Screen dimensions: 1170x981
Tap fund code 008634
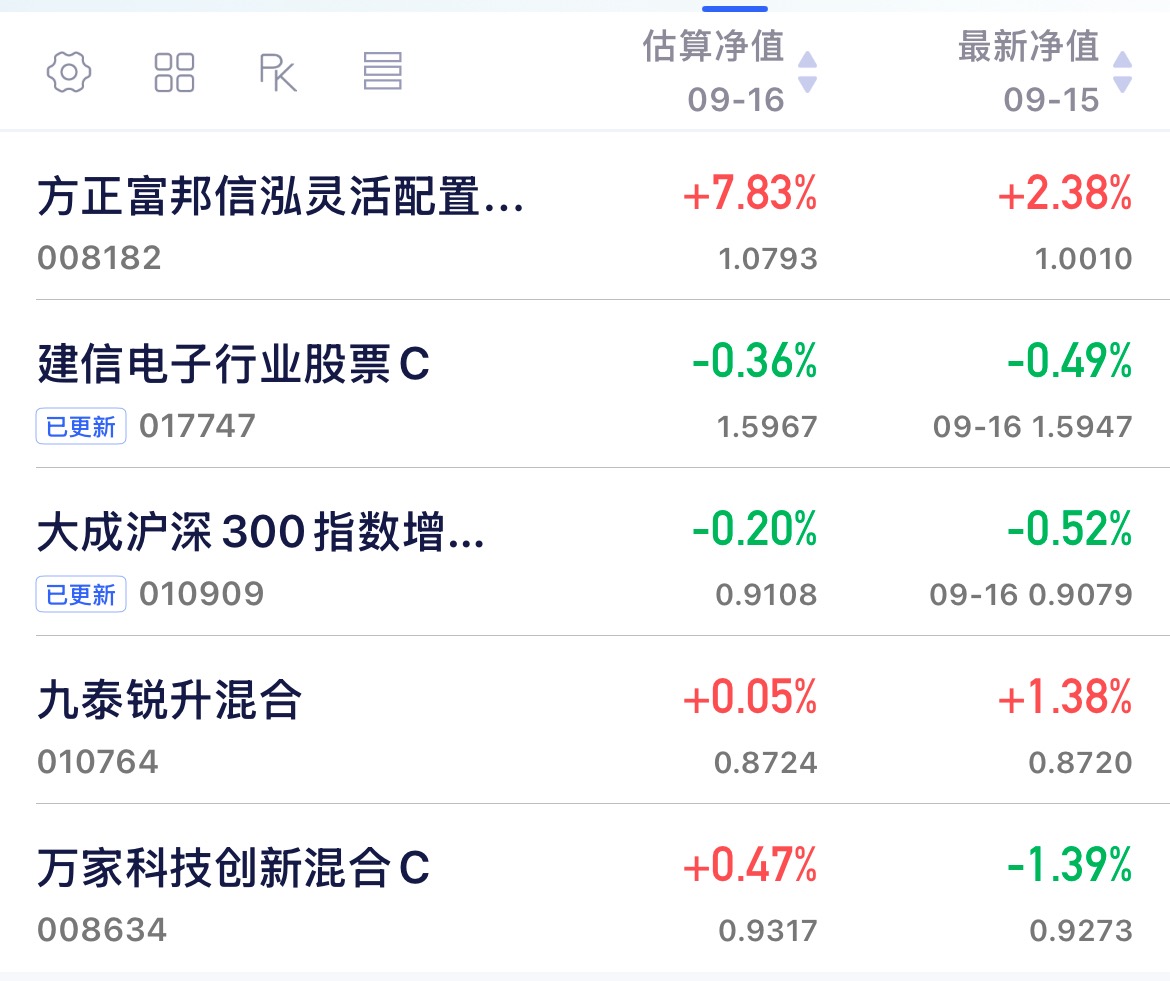[102, 931]
